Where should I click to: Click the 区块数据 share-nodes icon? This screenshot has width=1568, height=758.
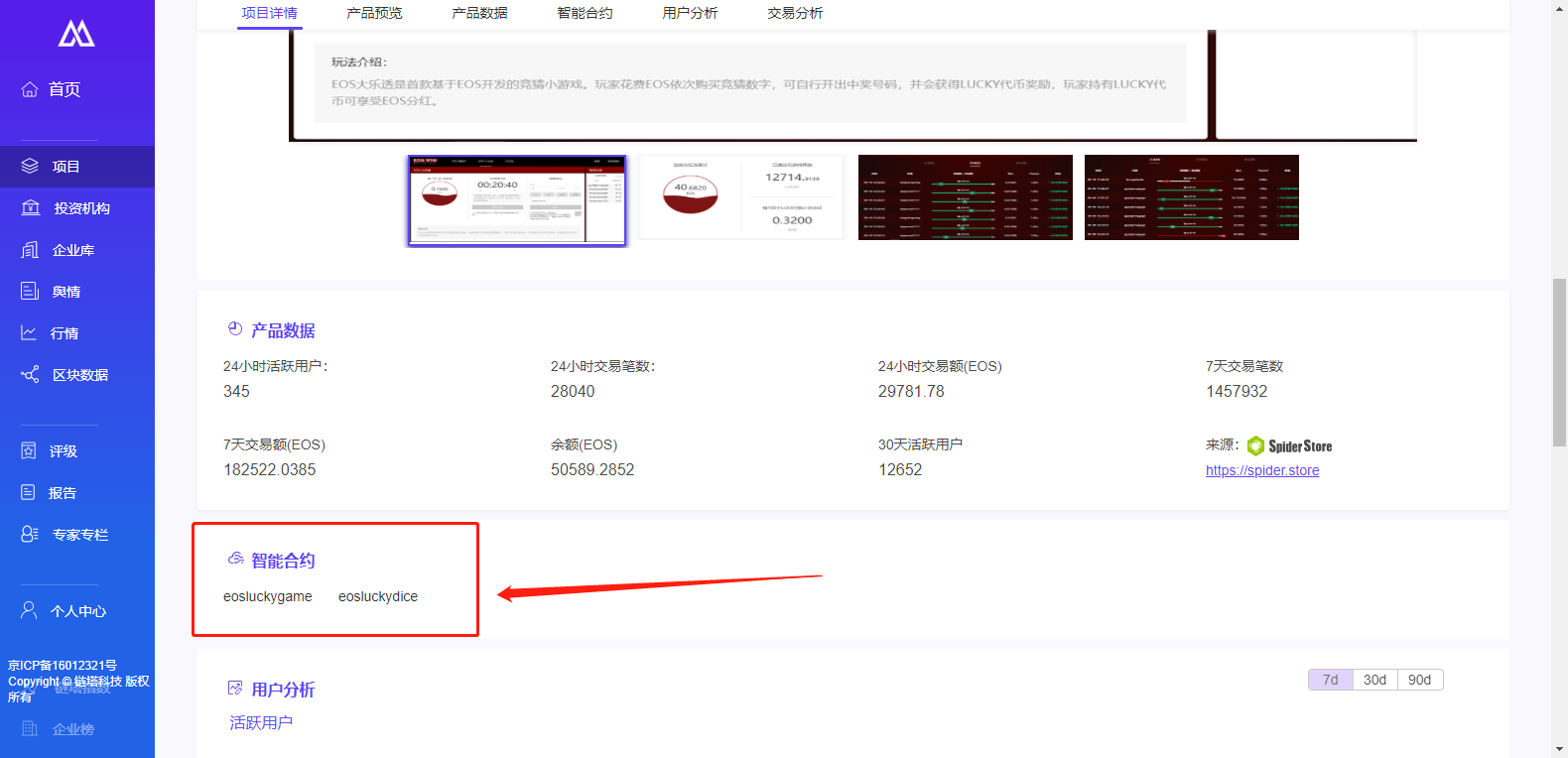[x=30, y=374]
